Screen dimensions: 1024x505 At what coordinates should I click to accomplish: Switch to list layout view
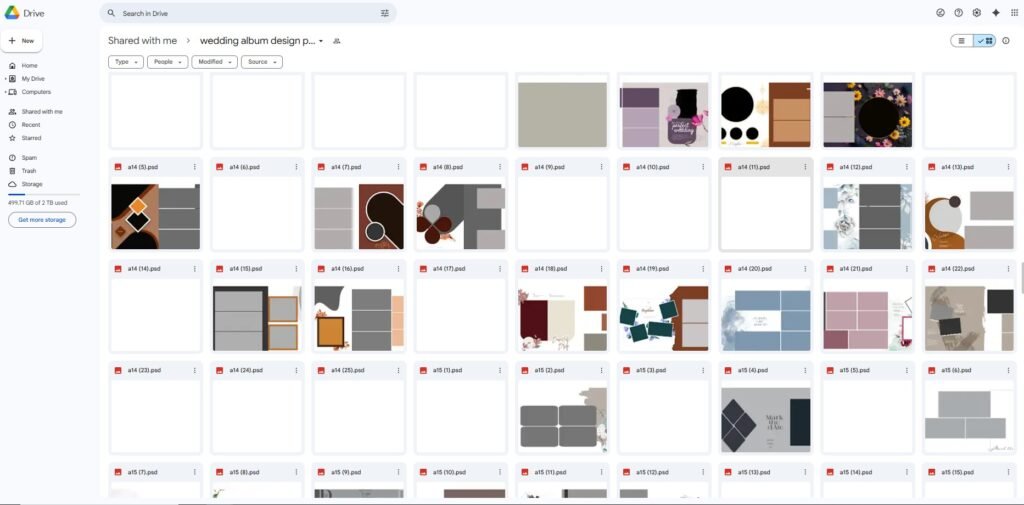[962, 41]
